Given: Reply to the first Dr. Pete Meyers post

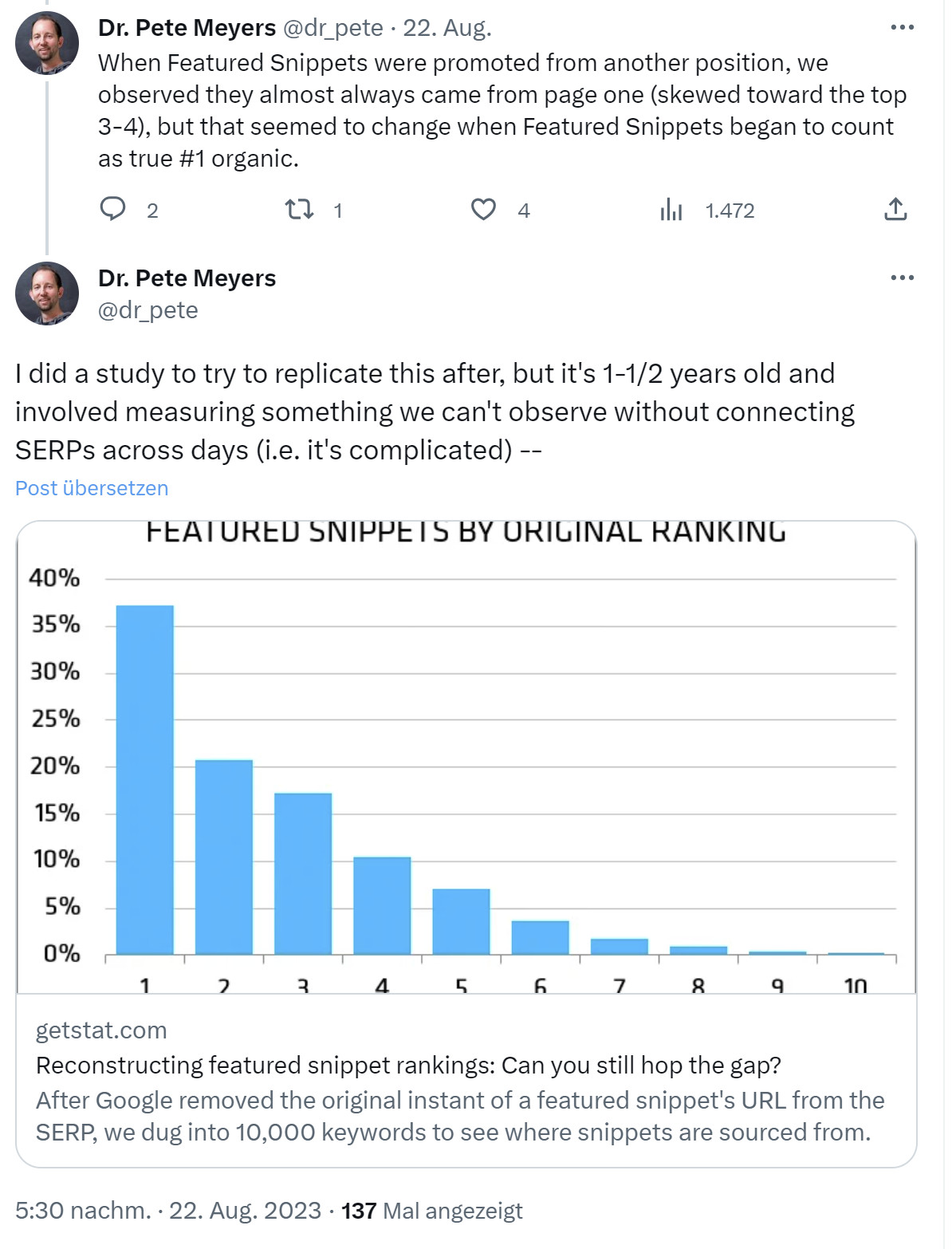Looking at the screenshot, I should click(113, 210).
